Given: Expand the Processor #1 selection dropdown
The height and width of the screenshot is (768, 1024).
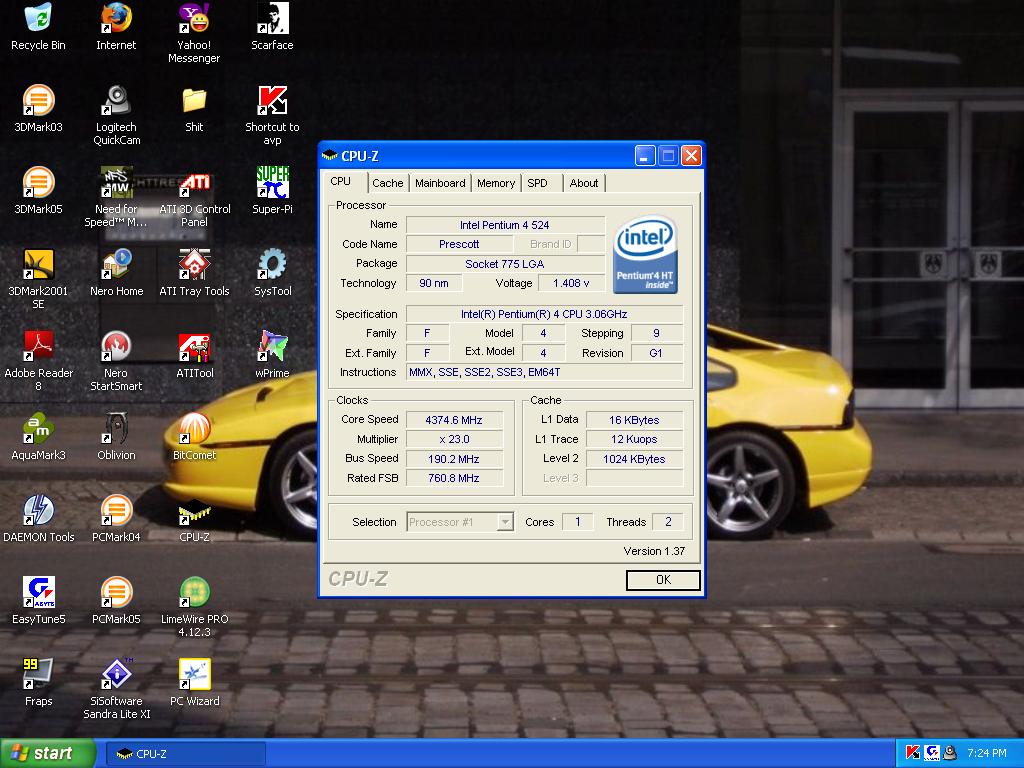Looking at the screenshot, I should (x=505, y=522).
